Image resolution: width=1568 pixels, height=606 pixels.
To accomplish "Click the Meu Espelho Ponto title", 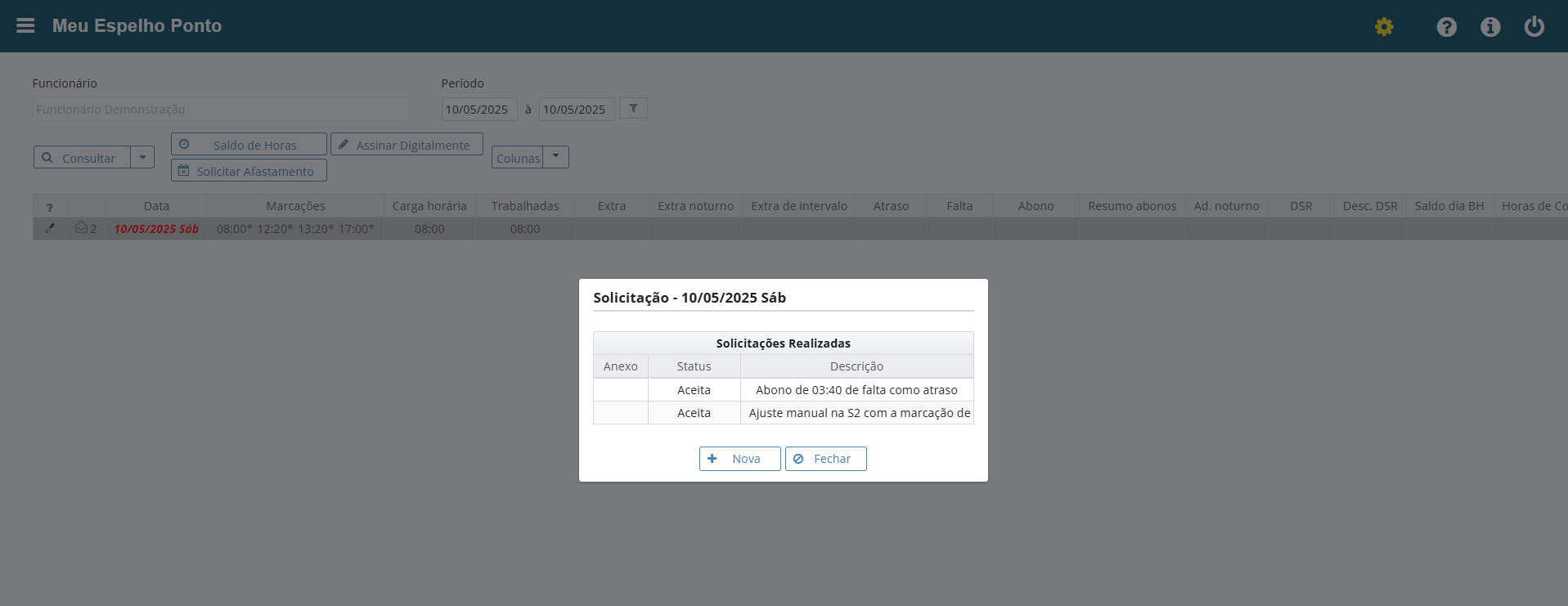I will pos(137,25).
